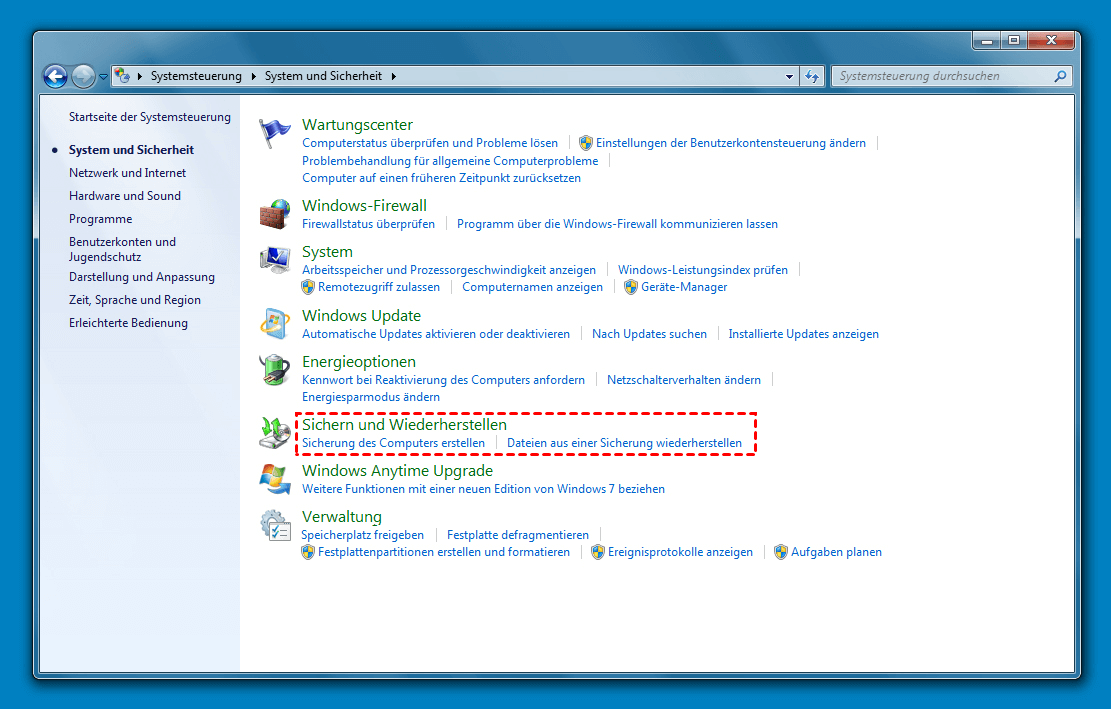Click Sicherung des Computers erstellen link
The width and height of the screenshot is (1111, 709).
point(393,443)
